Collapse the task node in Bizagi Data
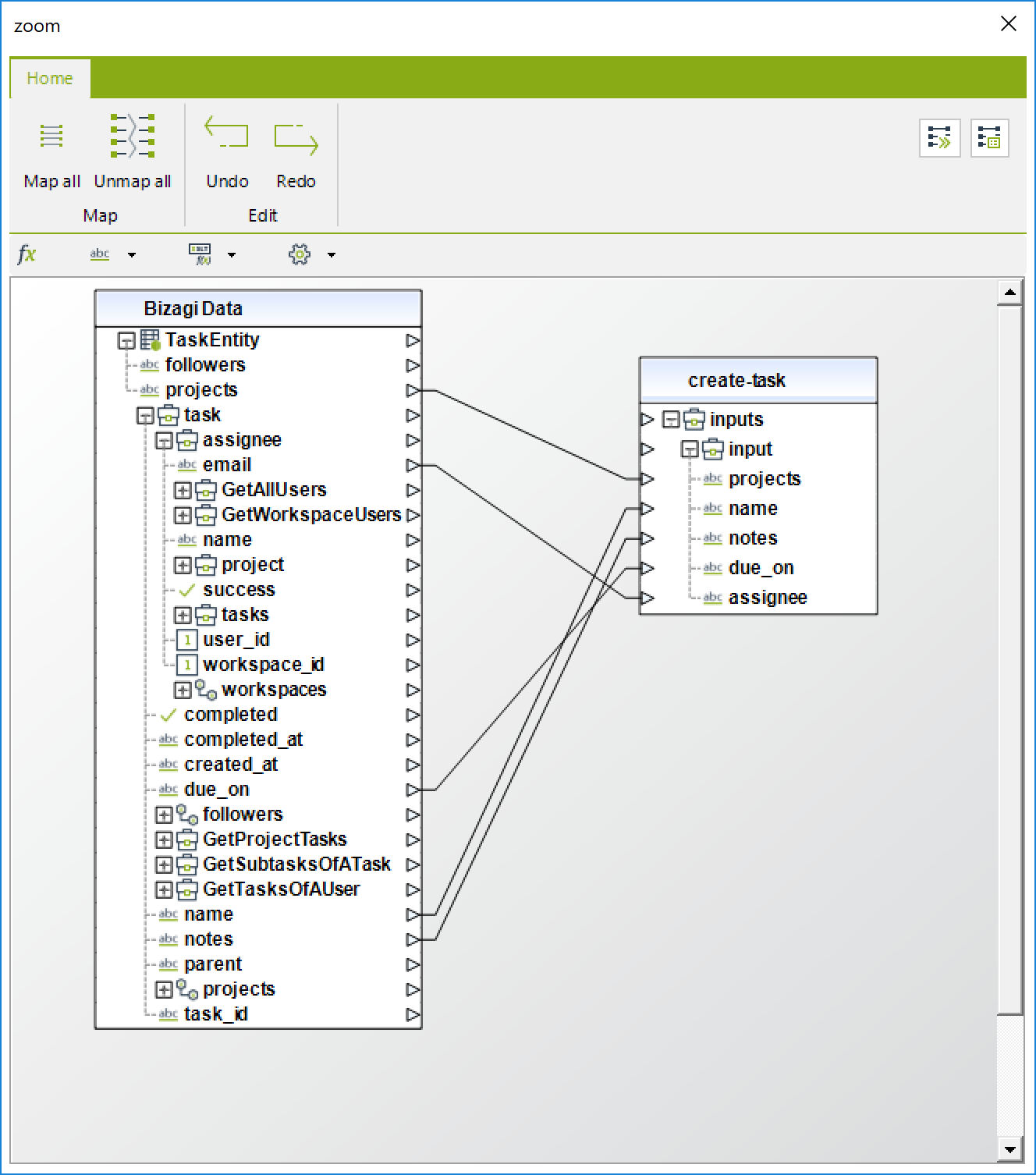 click(145, 415)
